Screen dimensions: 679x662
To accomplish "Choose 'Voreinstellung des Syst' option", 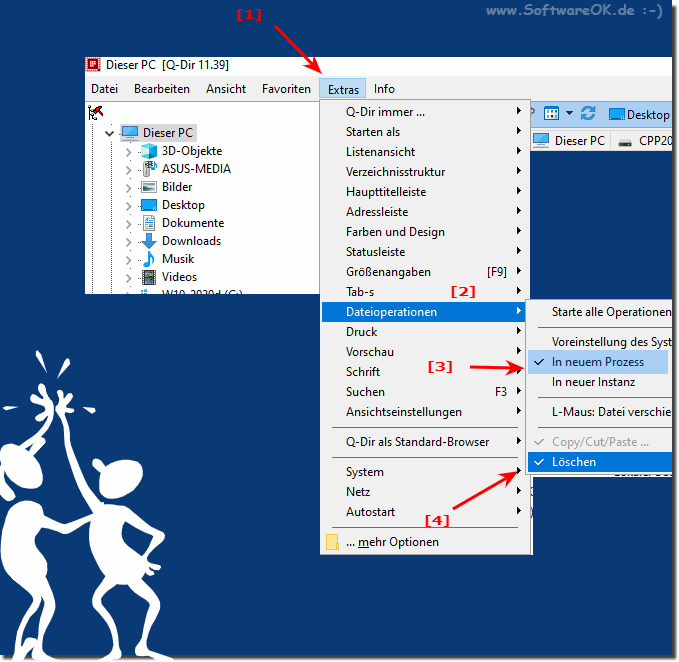I will [600, 342].
